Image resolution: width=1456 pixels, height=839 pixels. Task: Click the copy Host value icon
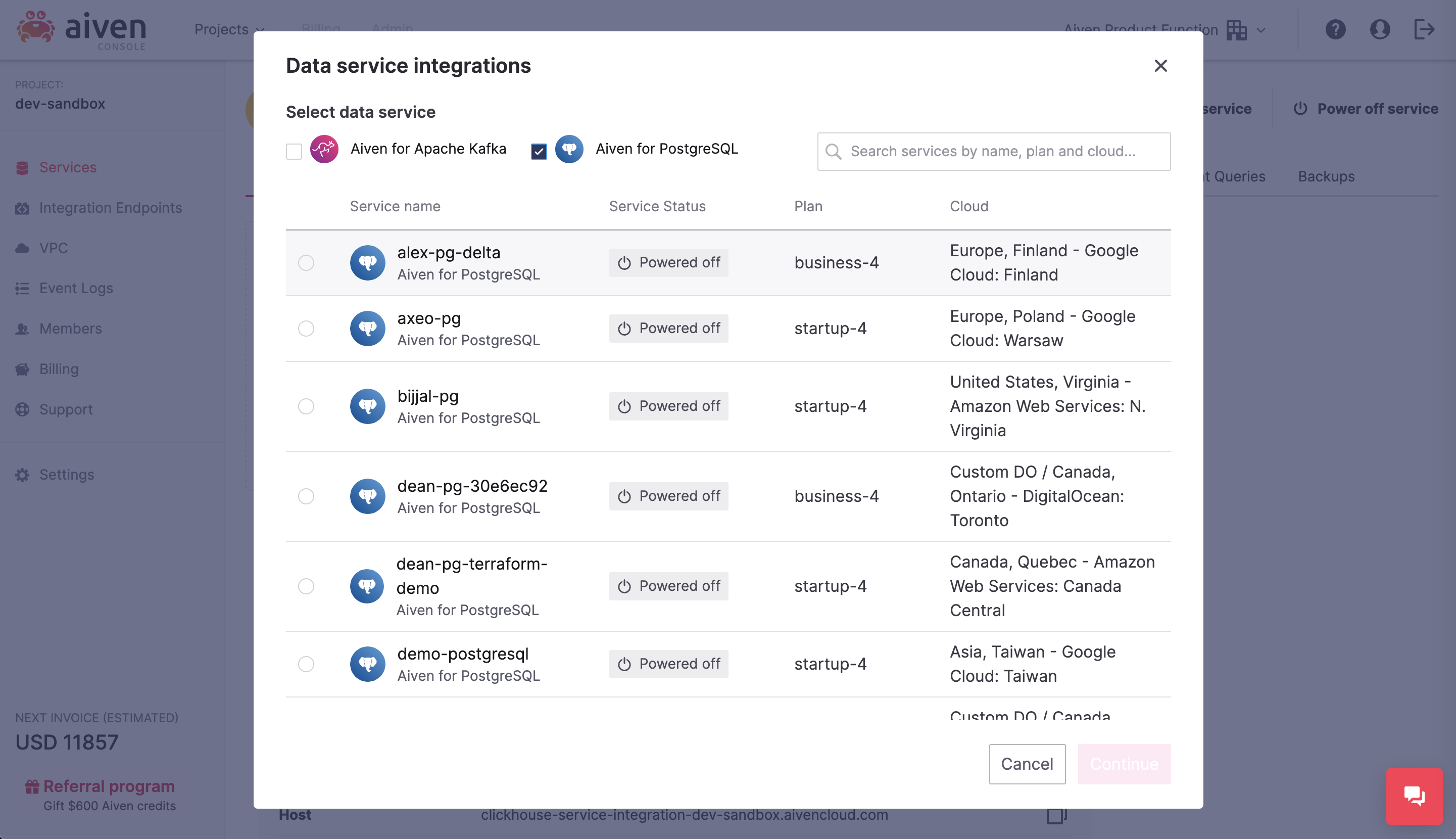[x=1056, y=815]
